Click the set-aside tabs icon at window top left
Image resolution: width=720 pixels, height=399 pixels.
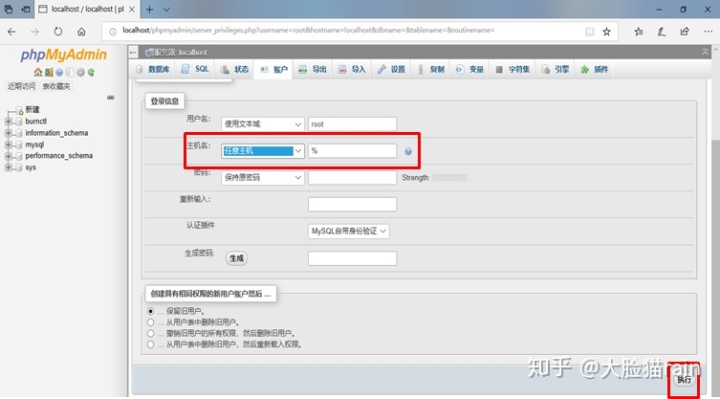tap(8, 9)
